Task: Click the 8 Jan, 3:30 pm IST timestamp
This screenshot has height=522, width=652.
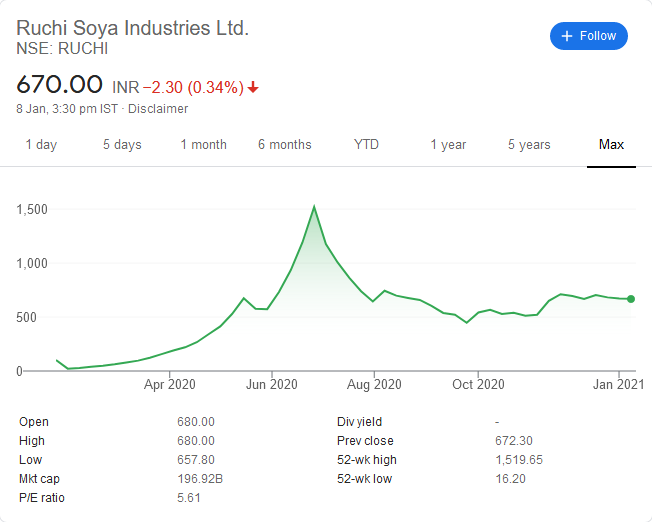Action: [x=67, y=109]
